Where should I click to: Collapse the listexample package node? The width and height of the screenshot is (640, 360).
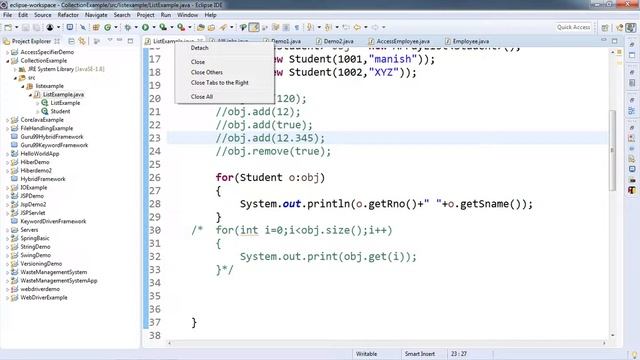coord(23,87)
